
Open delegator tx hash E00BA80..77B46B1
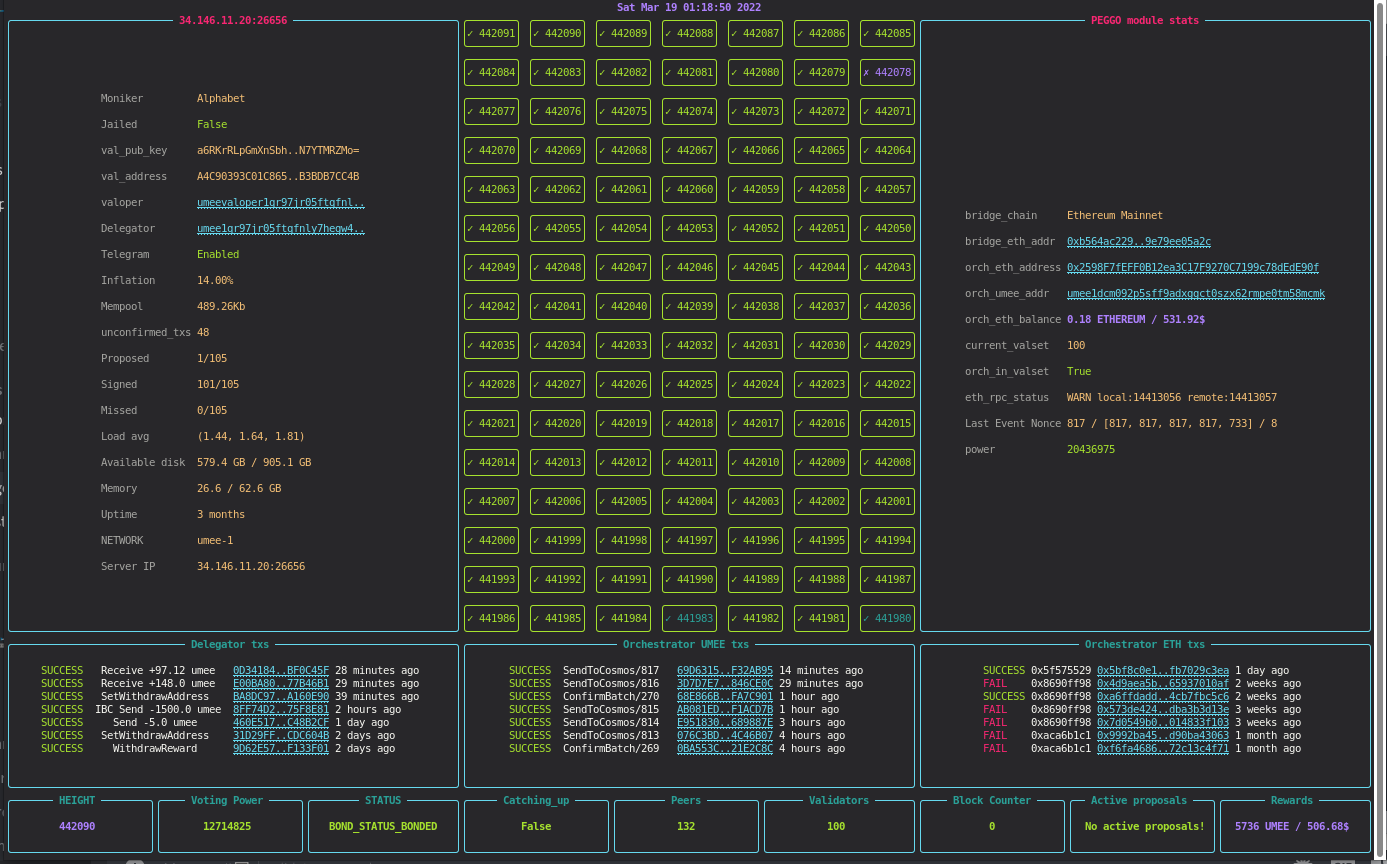[281, 683]
